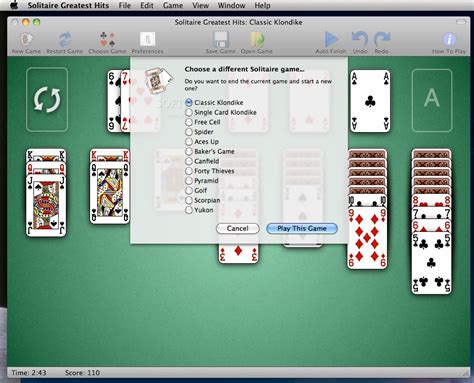Screen dimensions: 474x383
Task: Pick the Forty Thieves radio button
Action: pyautogui.click(x=189, y=171)
